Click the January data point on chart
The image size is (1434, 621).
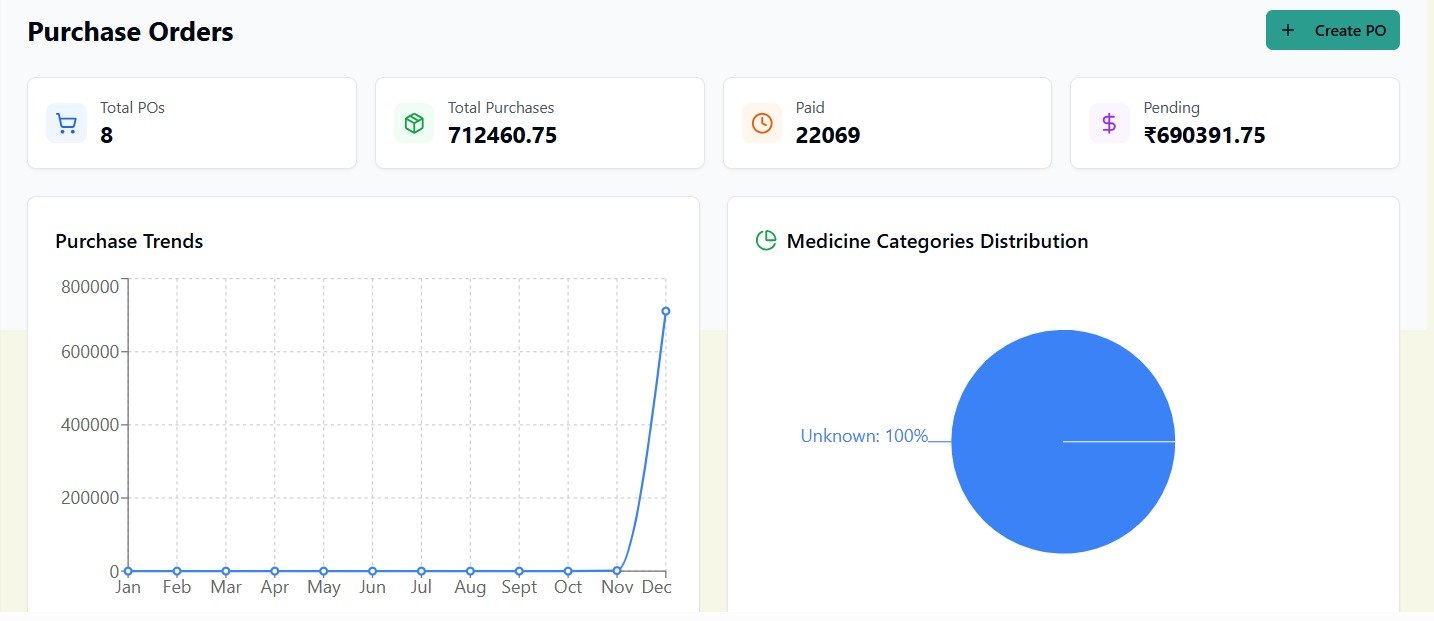tap(128, 571)
